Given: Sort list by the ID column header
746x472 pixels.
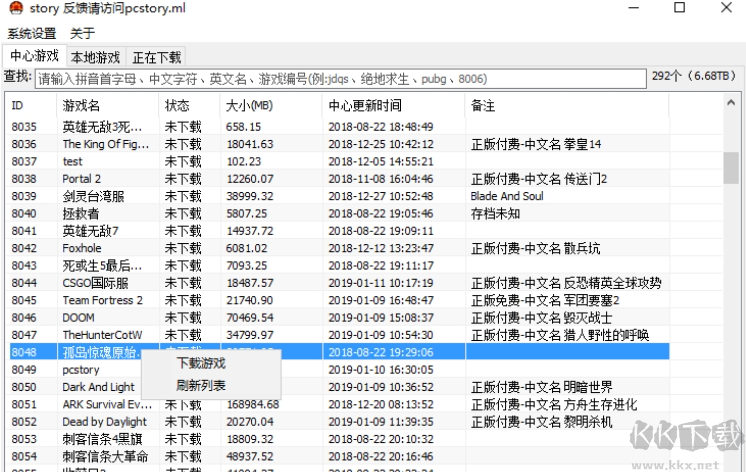Looking at the screenshot, I should pyautogui.click(x=30, y=105).
